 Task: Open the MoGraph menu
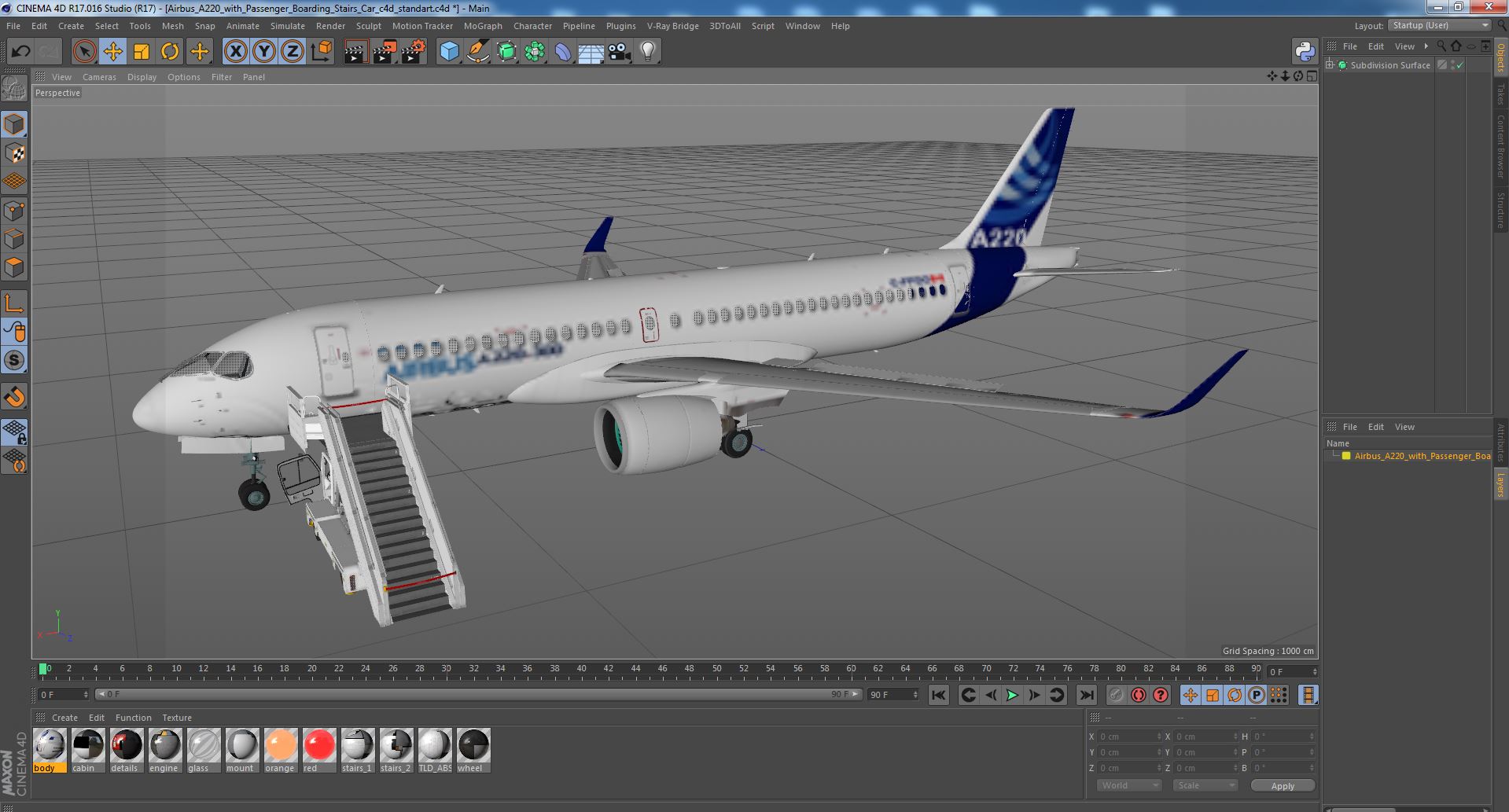point(483,26)
